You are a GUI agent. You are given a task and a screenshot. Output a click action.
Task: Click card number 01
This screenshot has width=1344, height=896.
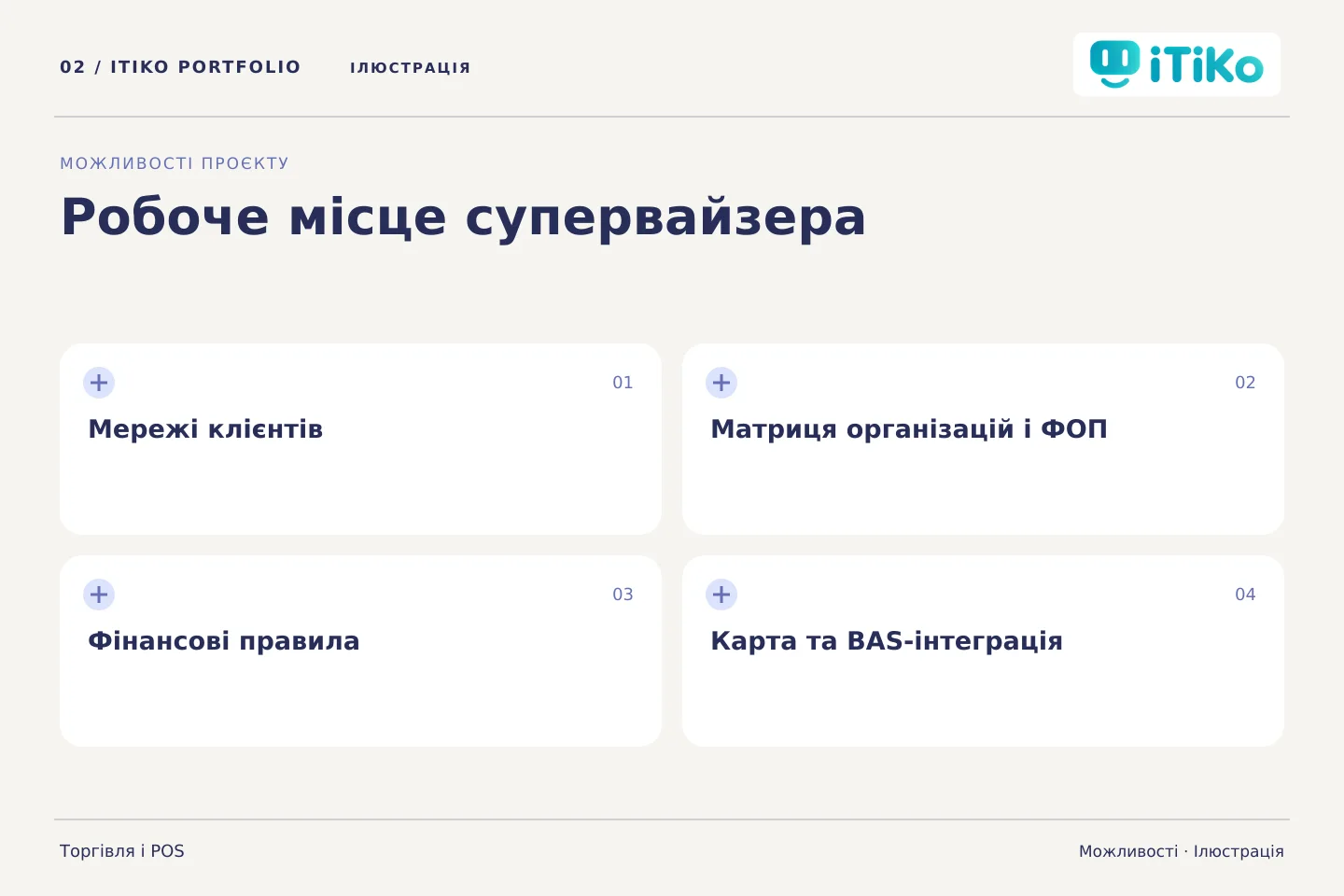pos(623,383)
